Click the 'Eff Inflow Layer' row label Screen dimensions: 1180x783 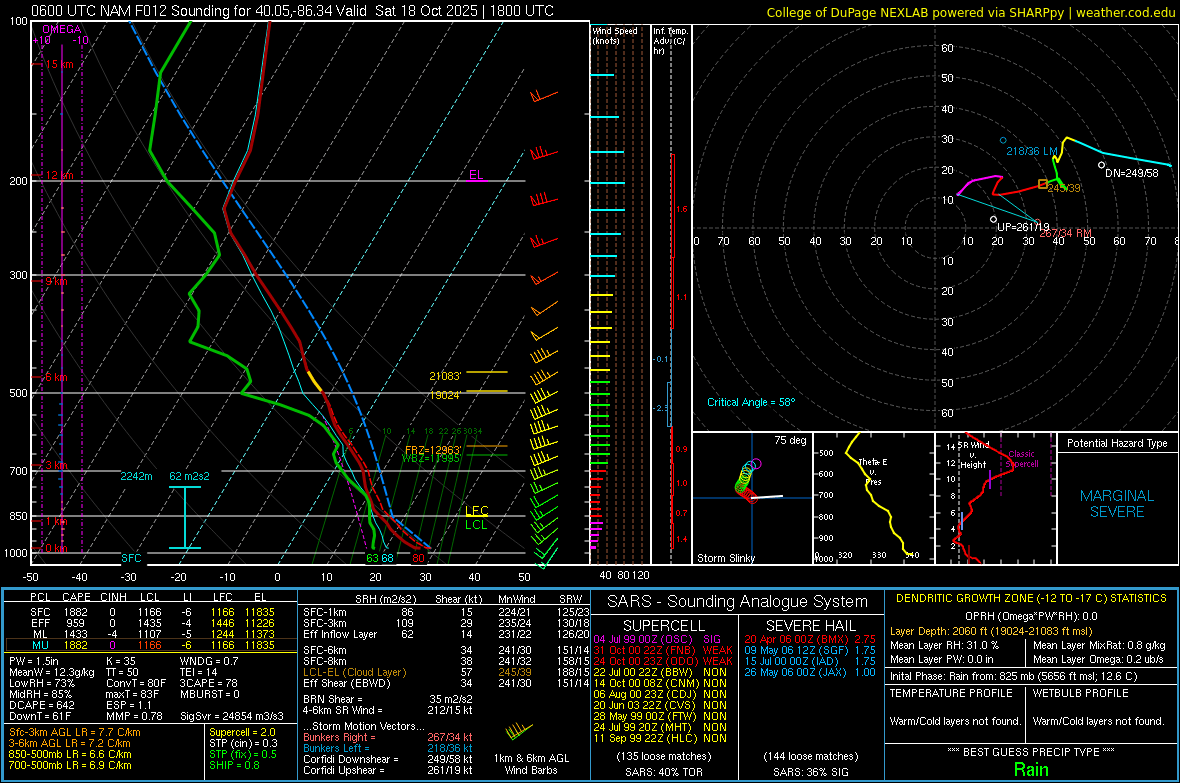tap(339, 634)
